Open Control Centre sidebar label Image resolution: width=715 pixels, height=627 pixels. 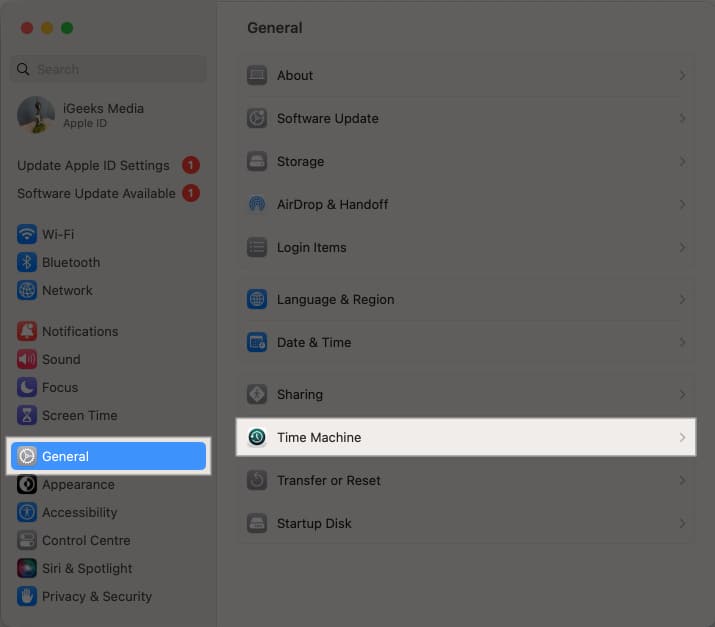(86, 541)
